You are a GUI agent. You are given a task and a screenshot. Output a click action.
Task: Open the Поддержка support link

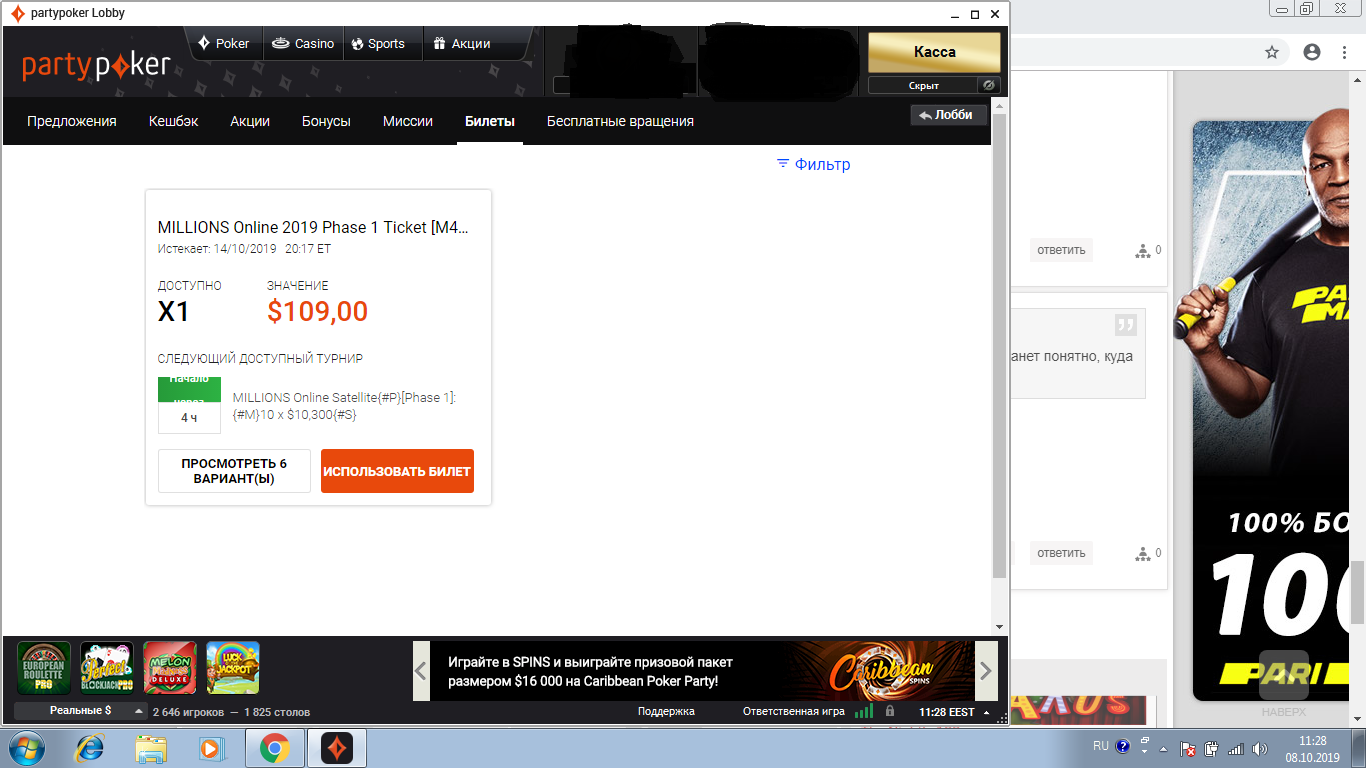[666, 712]
